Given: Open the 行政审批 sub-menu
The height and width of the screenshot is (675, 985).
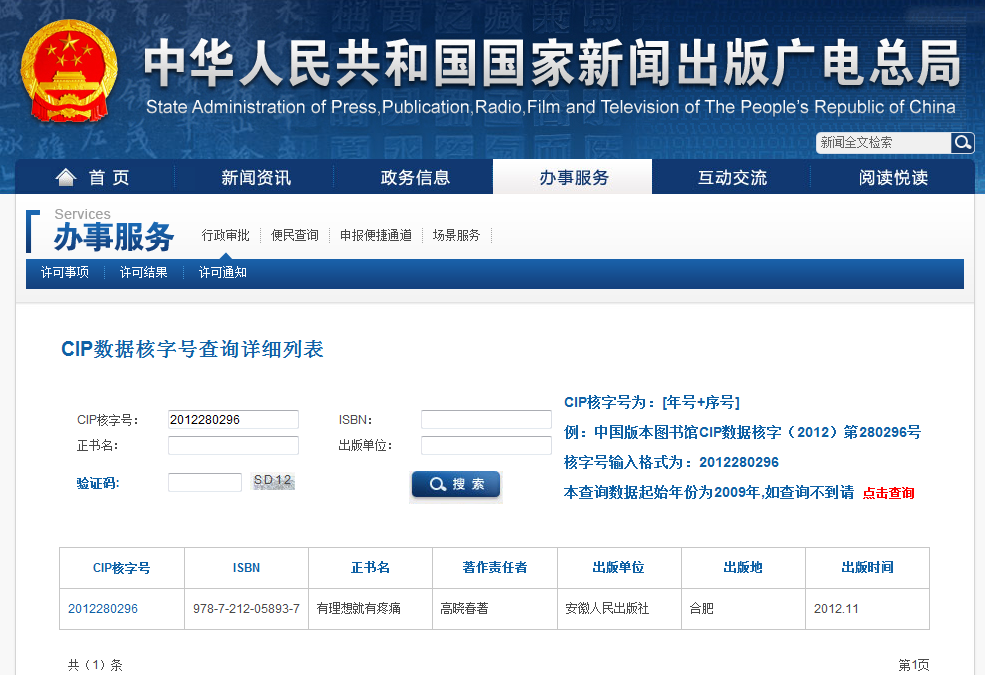Looking at the screenshot, I should [x=226, y=235].
